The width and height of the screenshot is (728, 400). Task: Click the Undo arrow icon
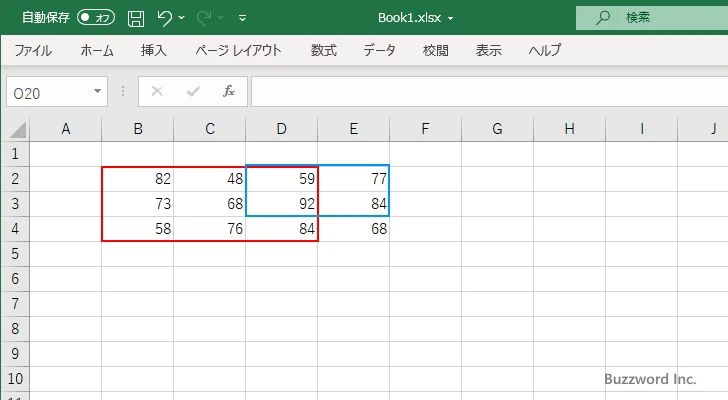point(165,17)
